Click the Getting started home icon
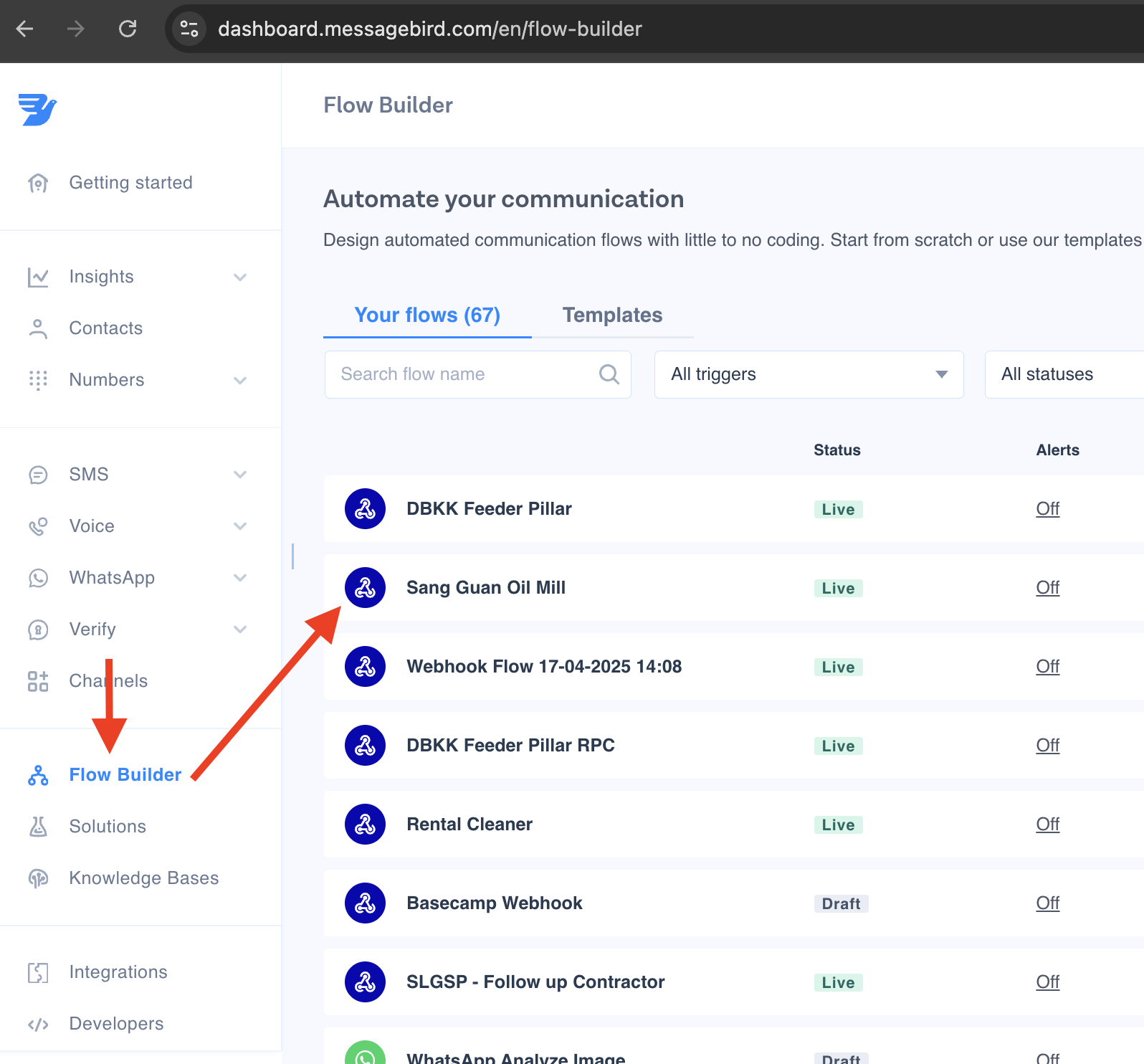 (x=38, y=183)
